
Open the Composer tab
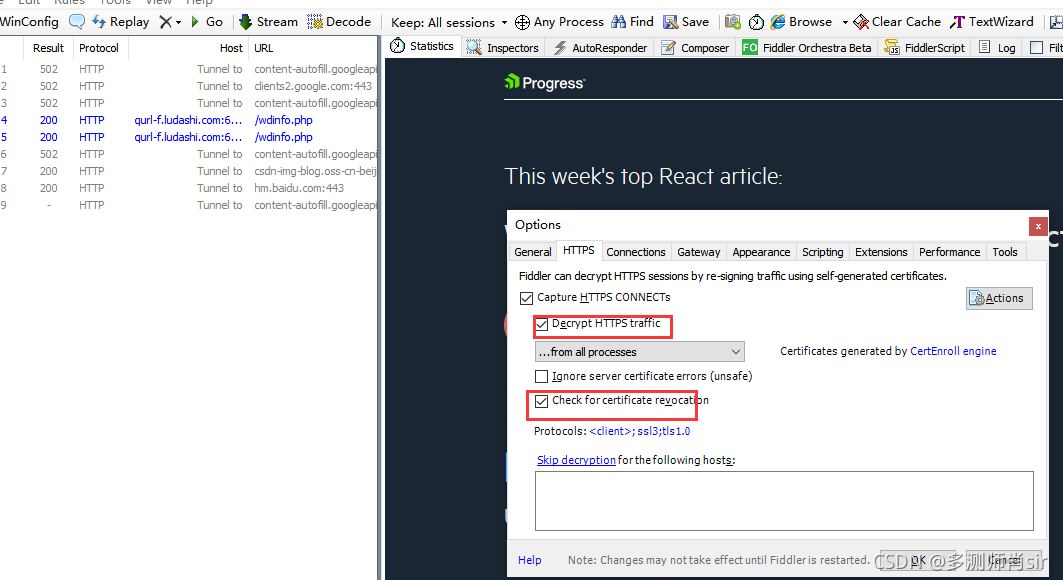[x=695, y=47]
